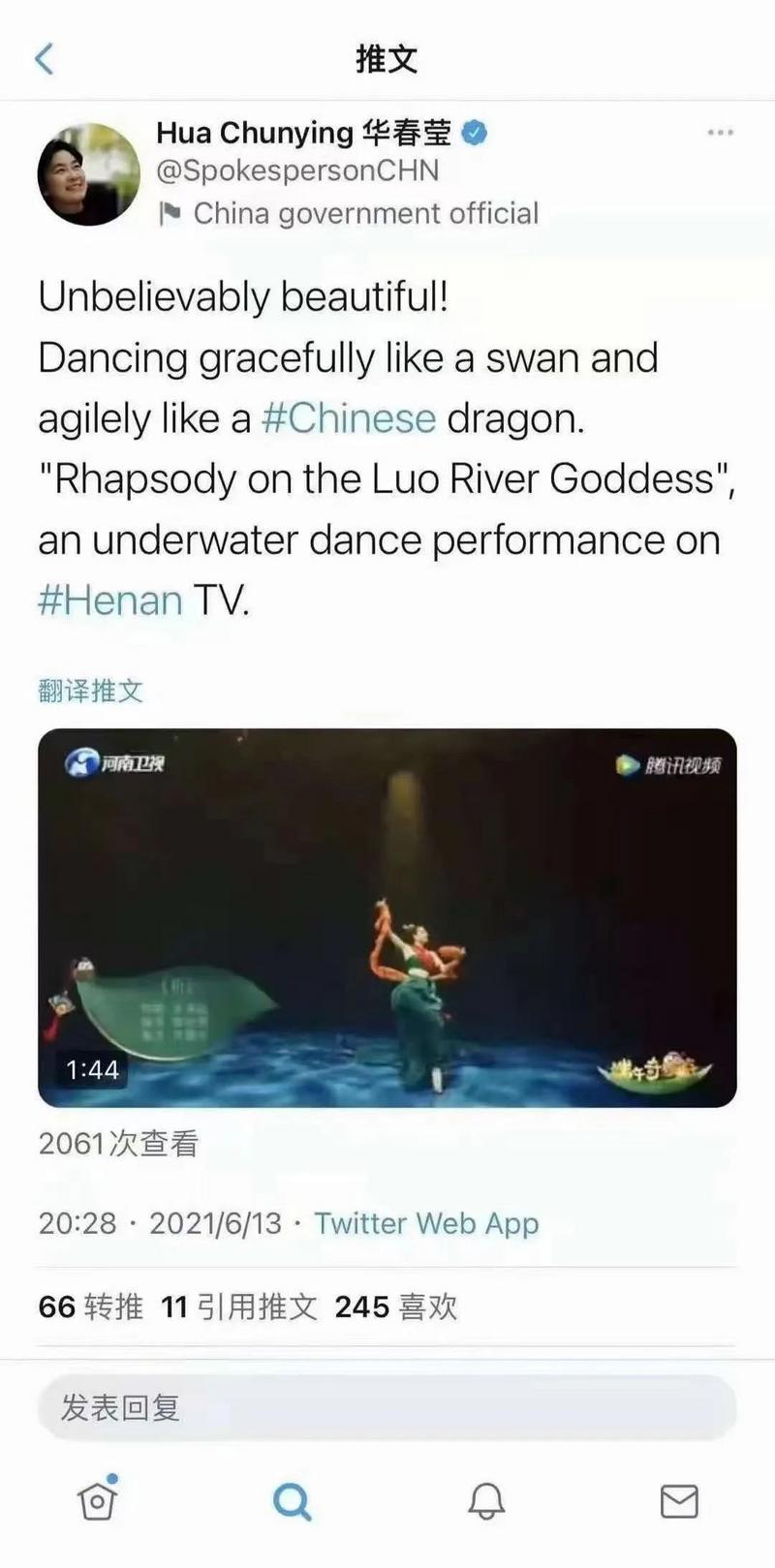Open Hua Chunying's profile picture
The width and height of the screenshot is (775, 1568).
pos(88,174)
